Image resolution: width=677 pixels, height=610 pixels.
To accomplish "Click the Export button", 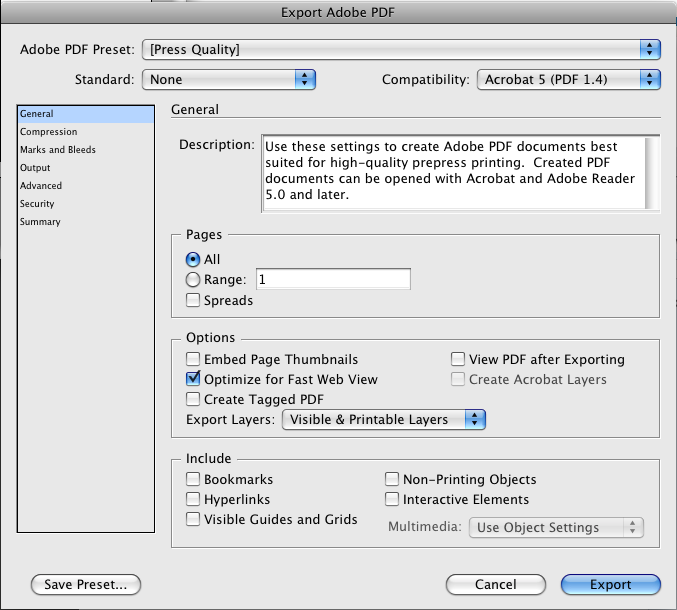I will 611,585.
